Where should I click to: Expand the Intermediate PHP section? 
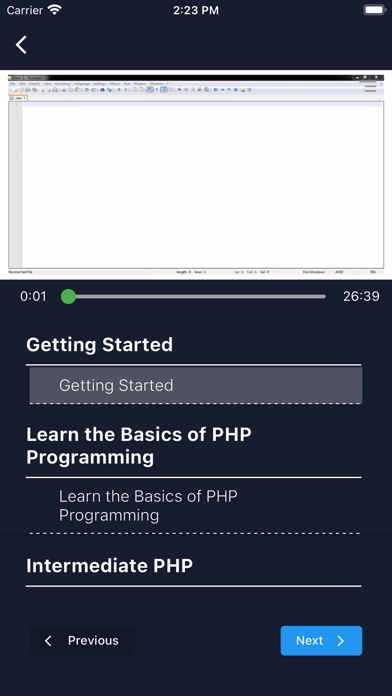pyautogui.click(x=109, y=566)
